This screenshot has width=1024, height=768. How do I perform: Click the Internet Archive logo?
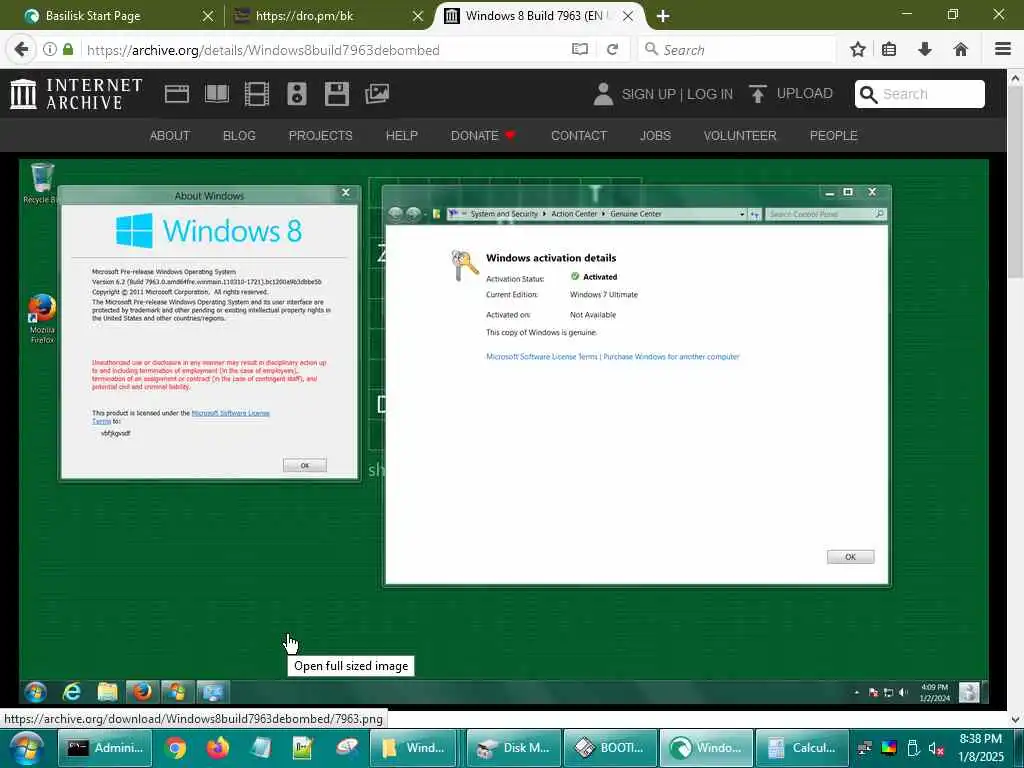coord(76,94)
